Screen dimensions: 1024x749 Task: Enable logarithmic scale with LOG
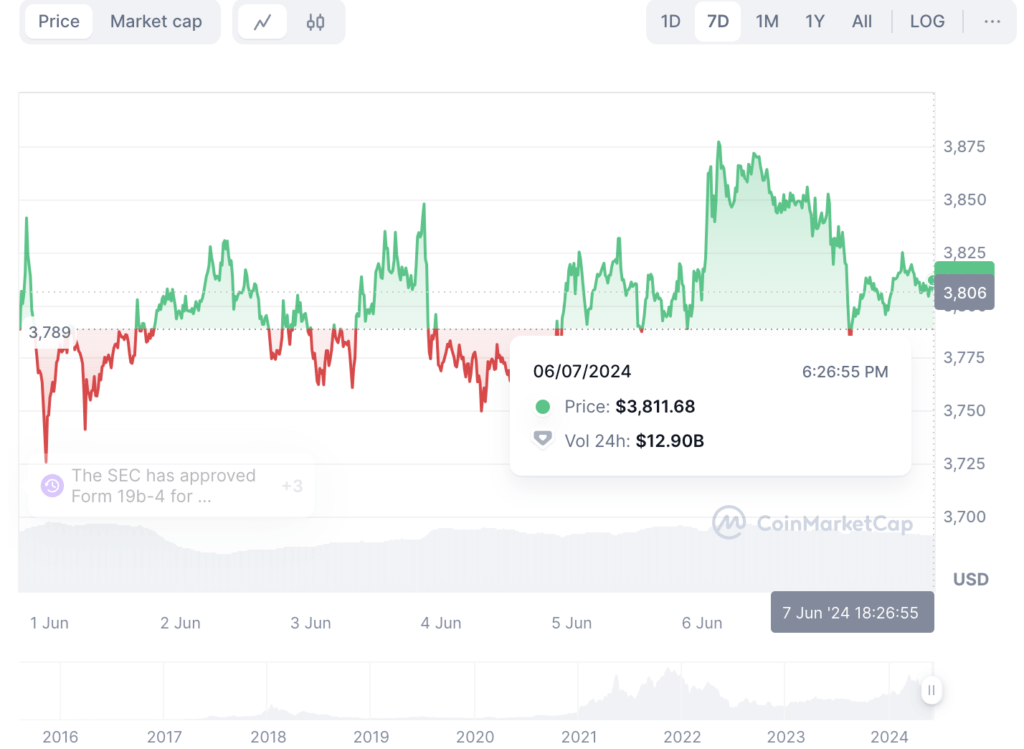(927, 21)
